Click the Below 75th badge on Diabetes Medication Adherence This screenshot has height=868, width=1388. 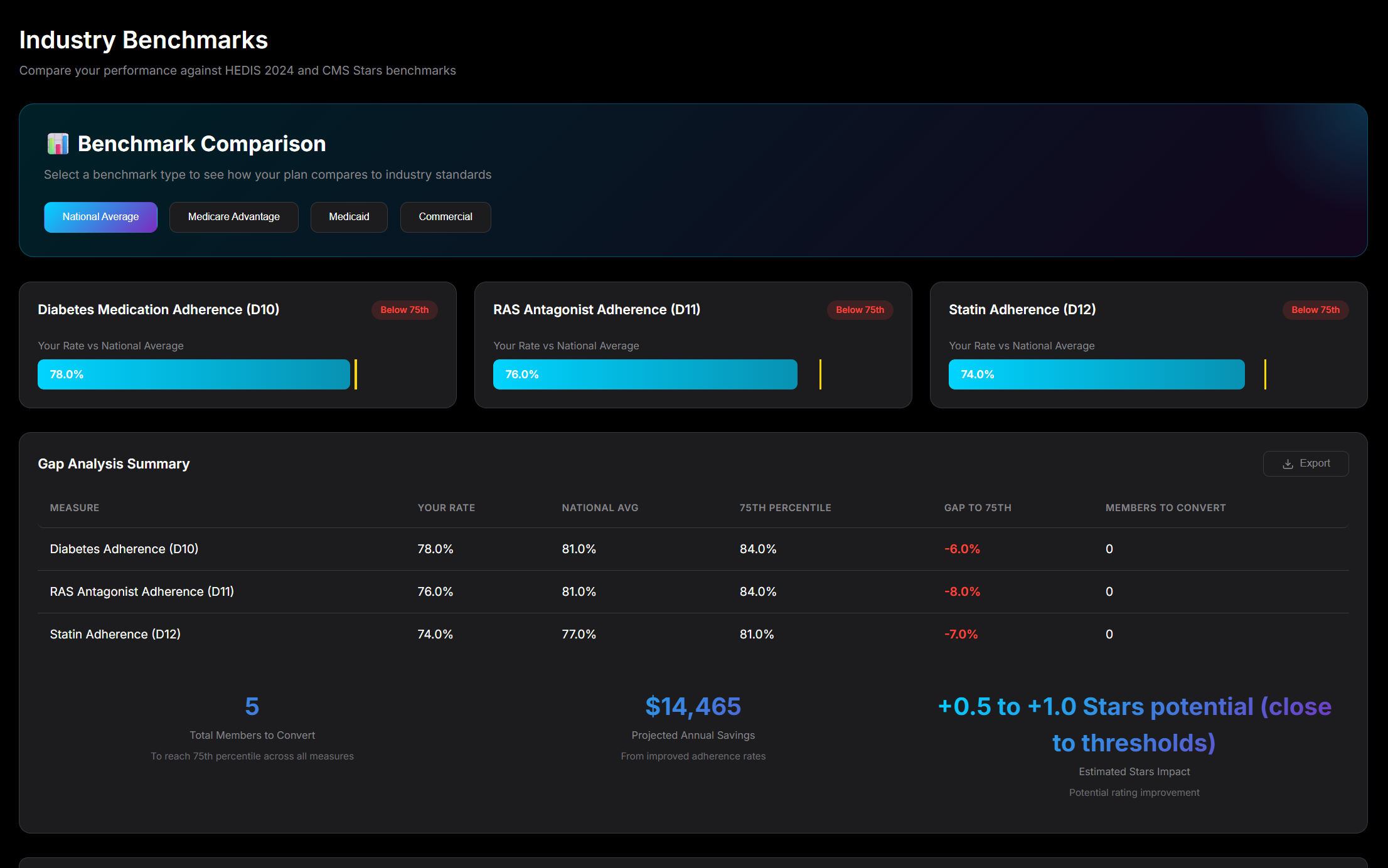pyautogui.click(x=403, y=309)
